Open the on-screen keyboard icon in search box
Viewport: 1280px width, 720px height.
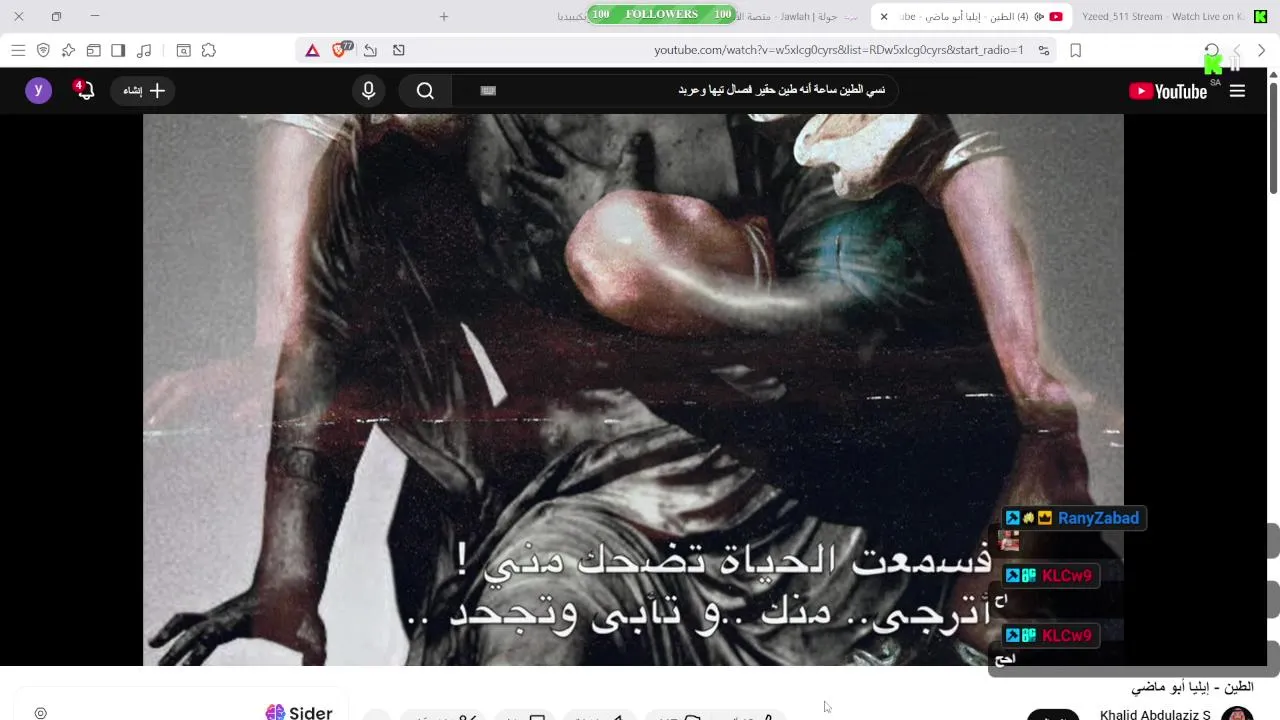488,90
